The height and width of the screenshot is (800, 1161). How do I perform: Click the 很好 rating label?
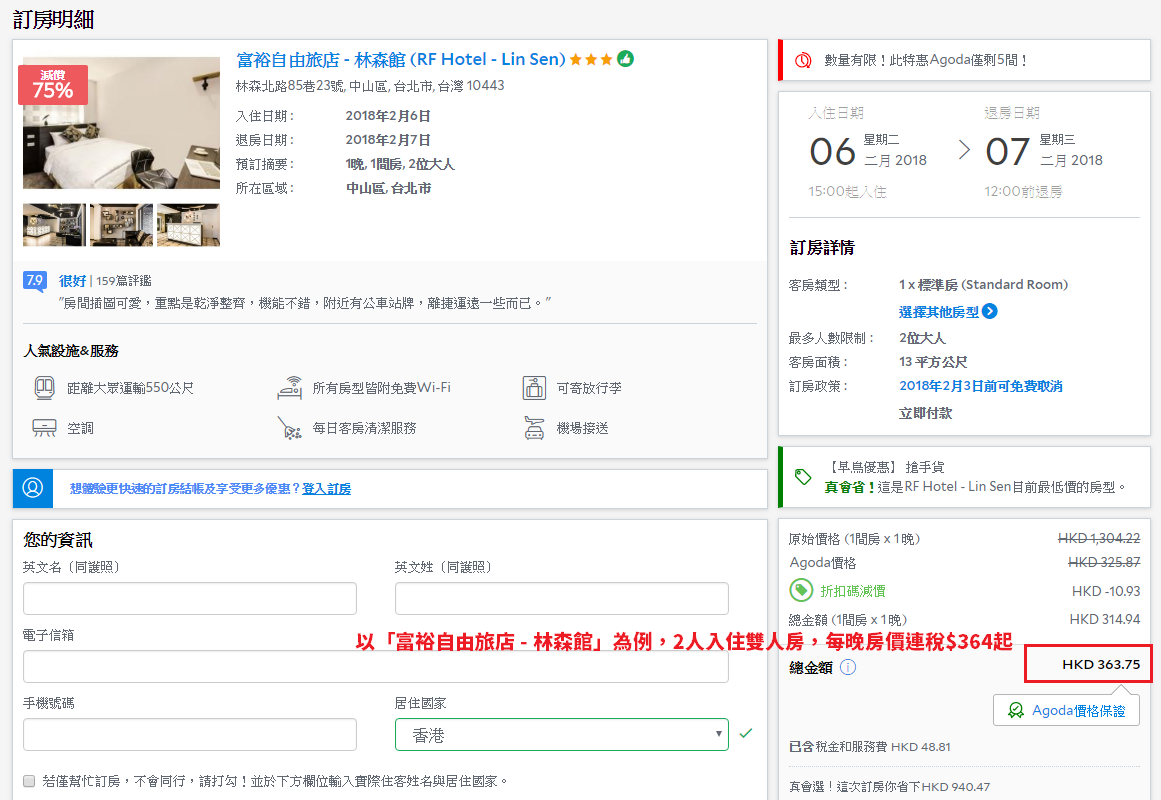click(x=73, y=281)
